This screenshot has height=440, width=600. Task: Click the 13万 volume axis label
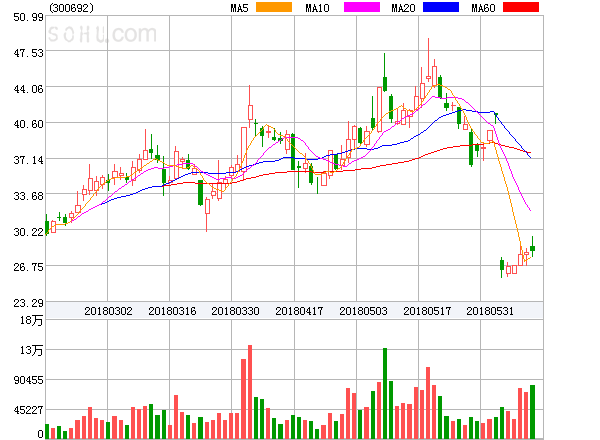point(31,350)
